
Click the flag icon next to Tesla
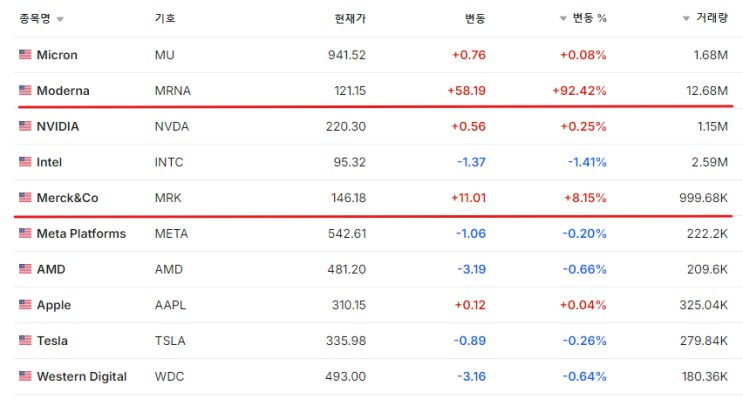(25, 340)
